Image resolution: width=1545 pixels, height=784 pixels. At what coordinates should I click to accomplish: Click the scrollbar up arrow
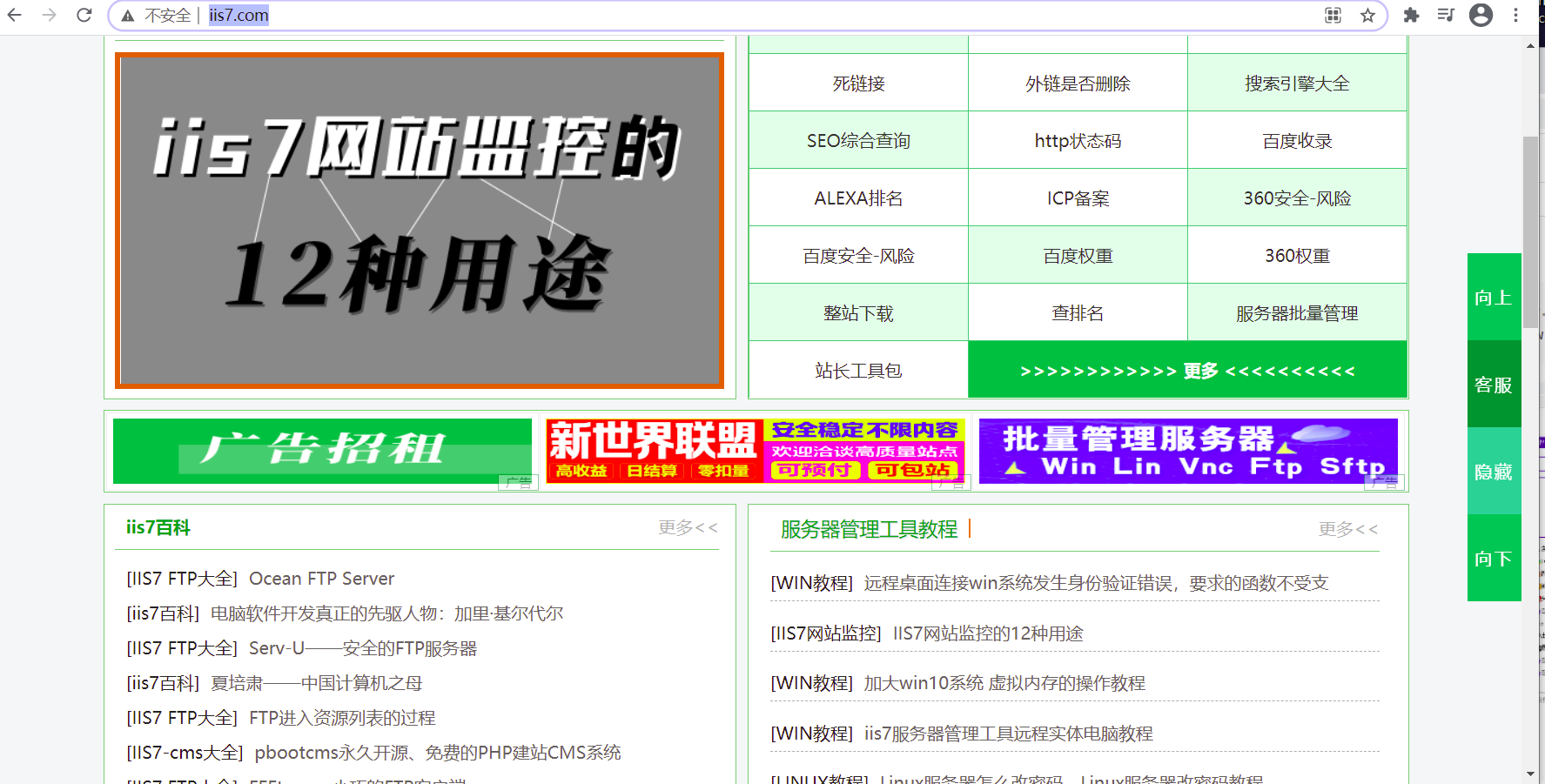point(1530,45)
